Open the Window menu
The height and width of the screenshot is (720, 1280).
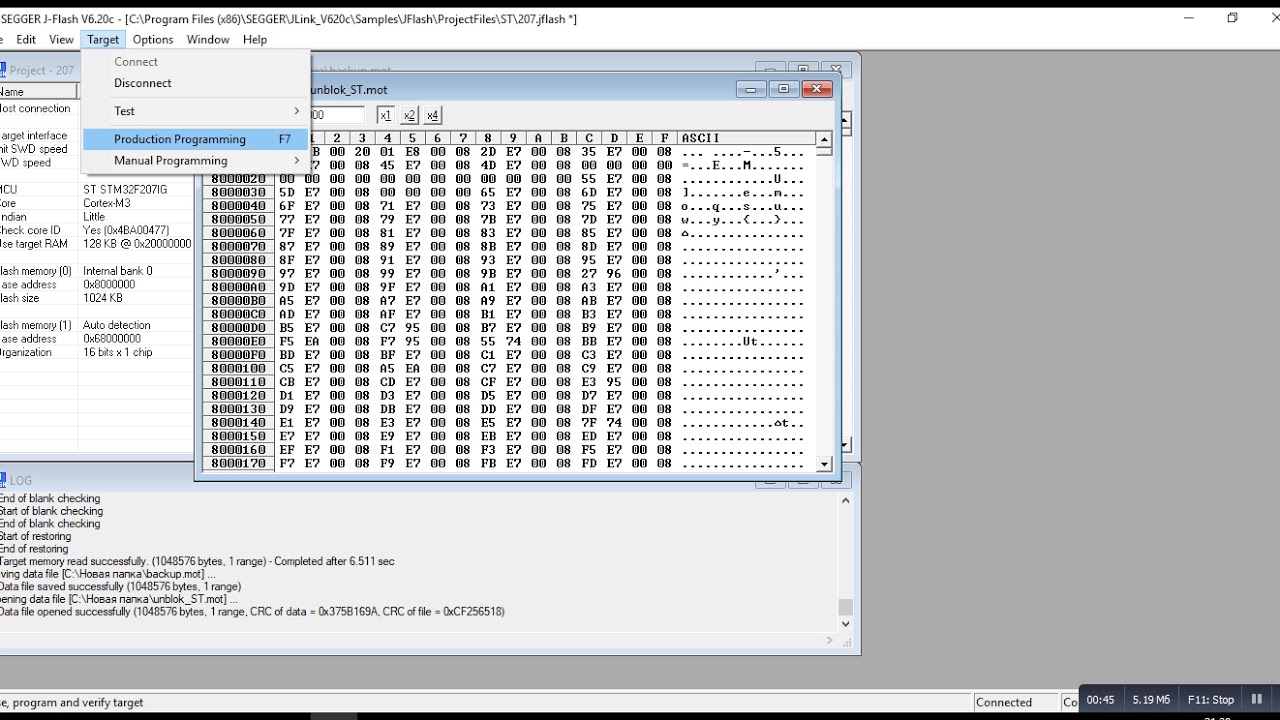coord(208,39)
